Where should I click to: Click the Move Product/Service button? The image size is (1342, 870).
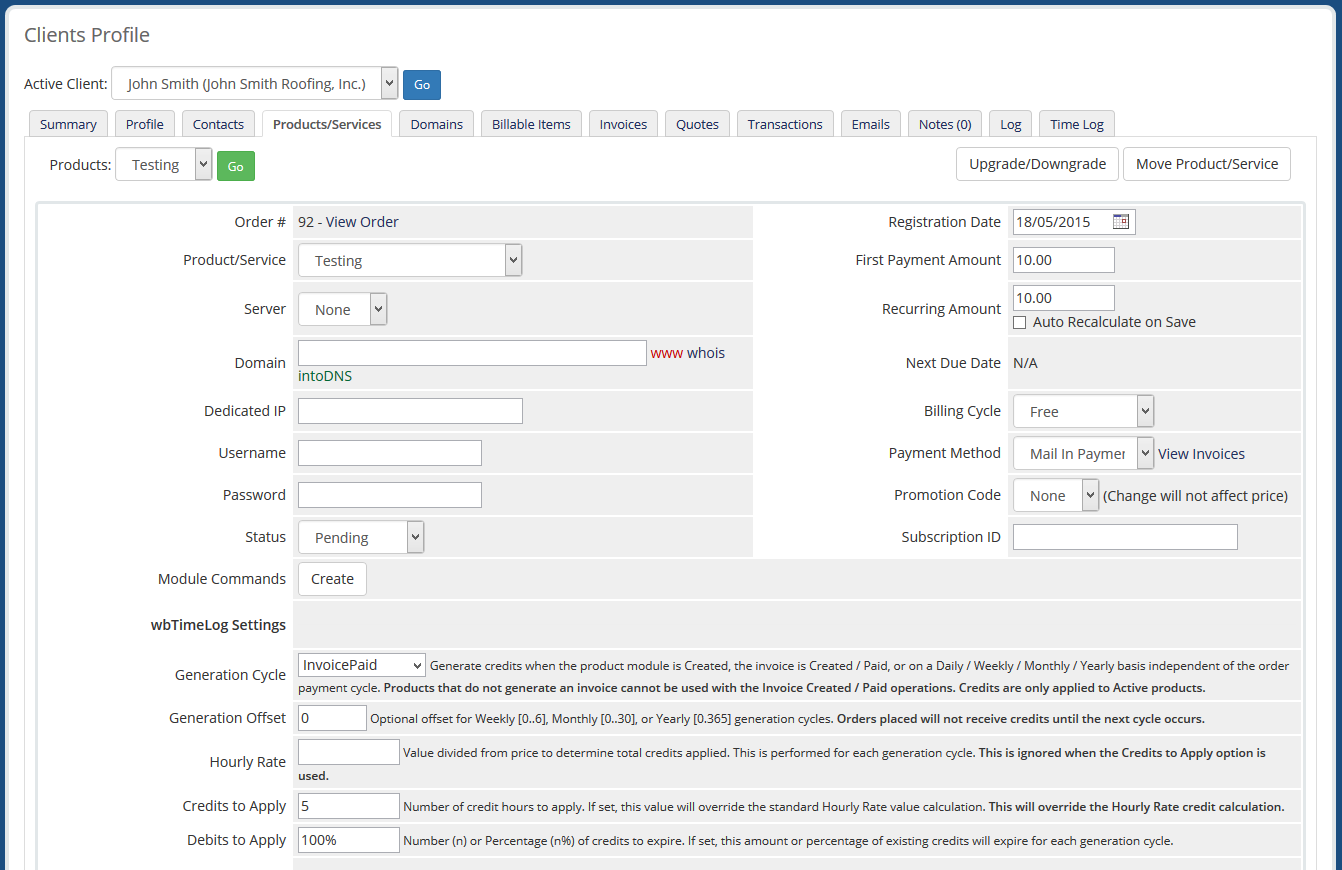[1206, 164]
